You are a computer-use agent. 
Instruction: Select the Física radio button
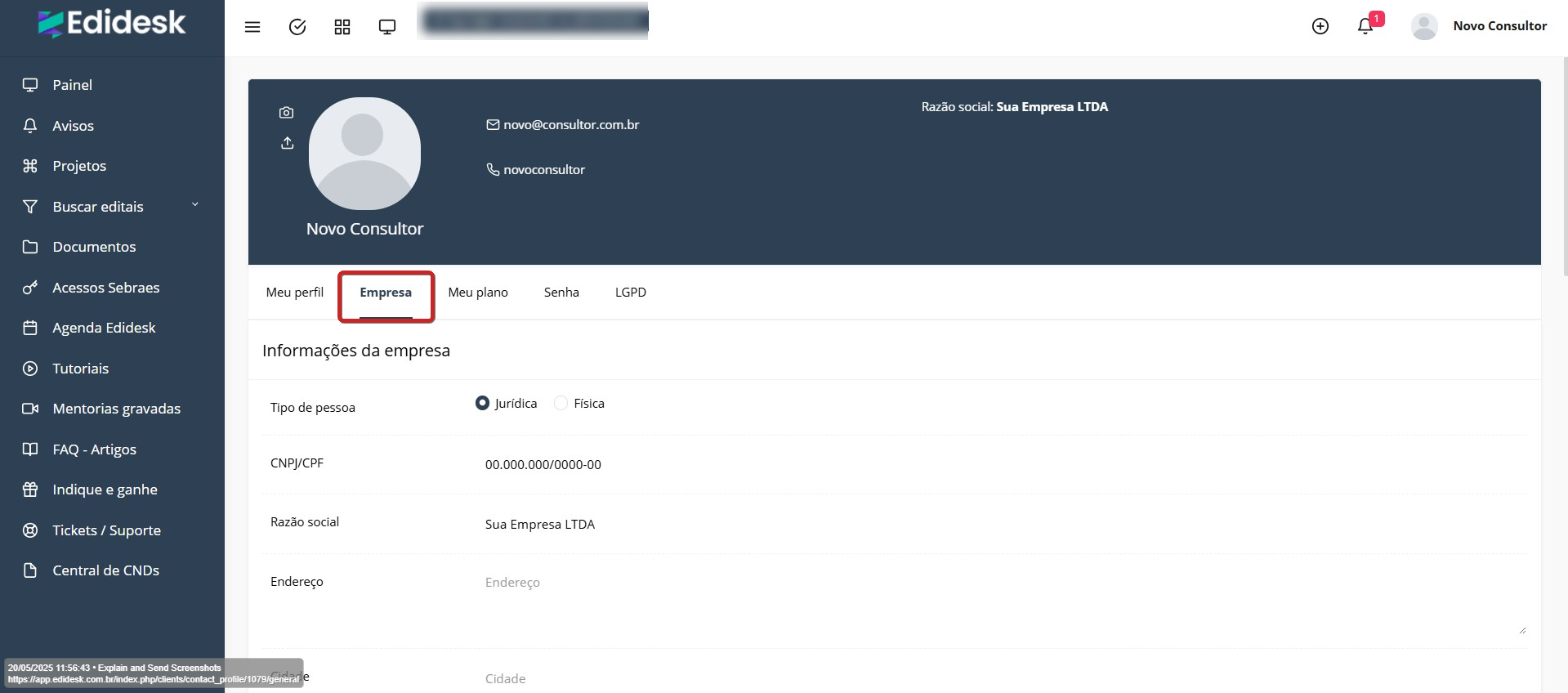(x=561, y=403)
